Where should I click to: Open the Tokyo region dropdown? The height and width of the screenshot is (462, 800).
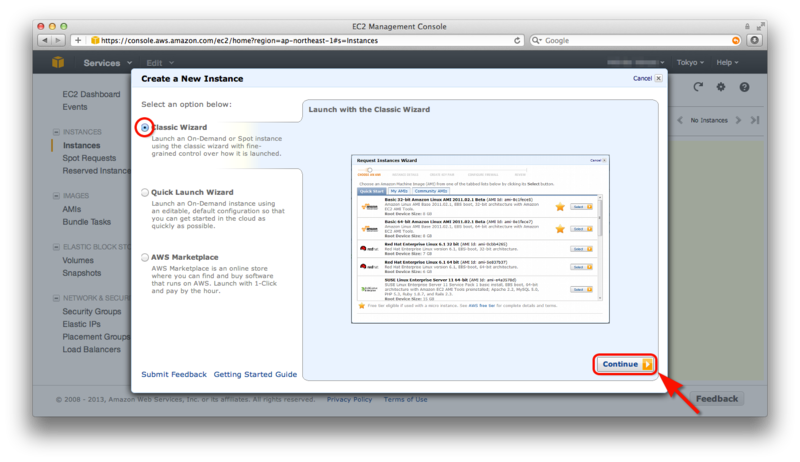tap(690, 62)
